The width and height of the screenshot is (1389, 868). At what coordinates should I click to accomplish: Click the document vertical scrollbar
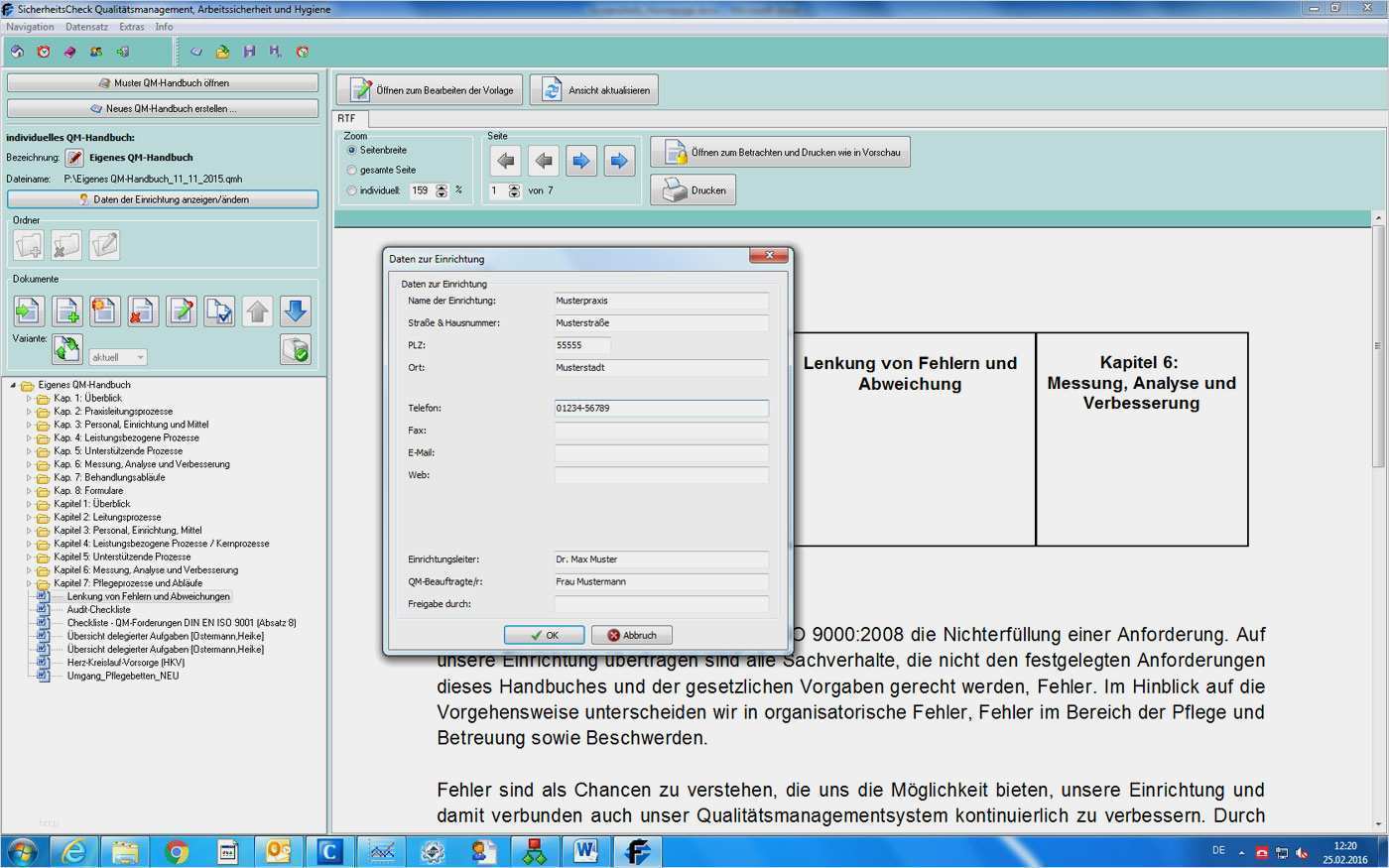1378,523
